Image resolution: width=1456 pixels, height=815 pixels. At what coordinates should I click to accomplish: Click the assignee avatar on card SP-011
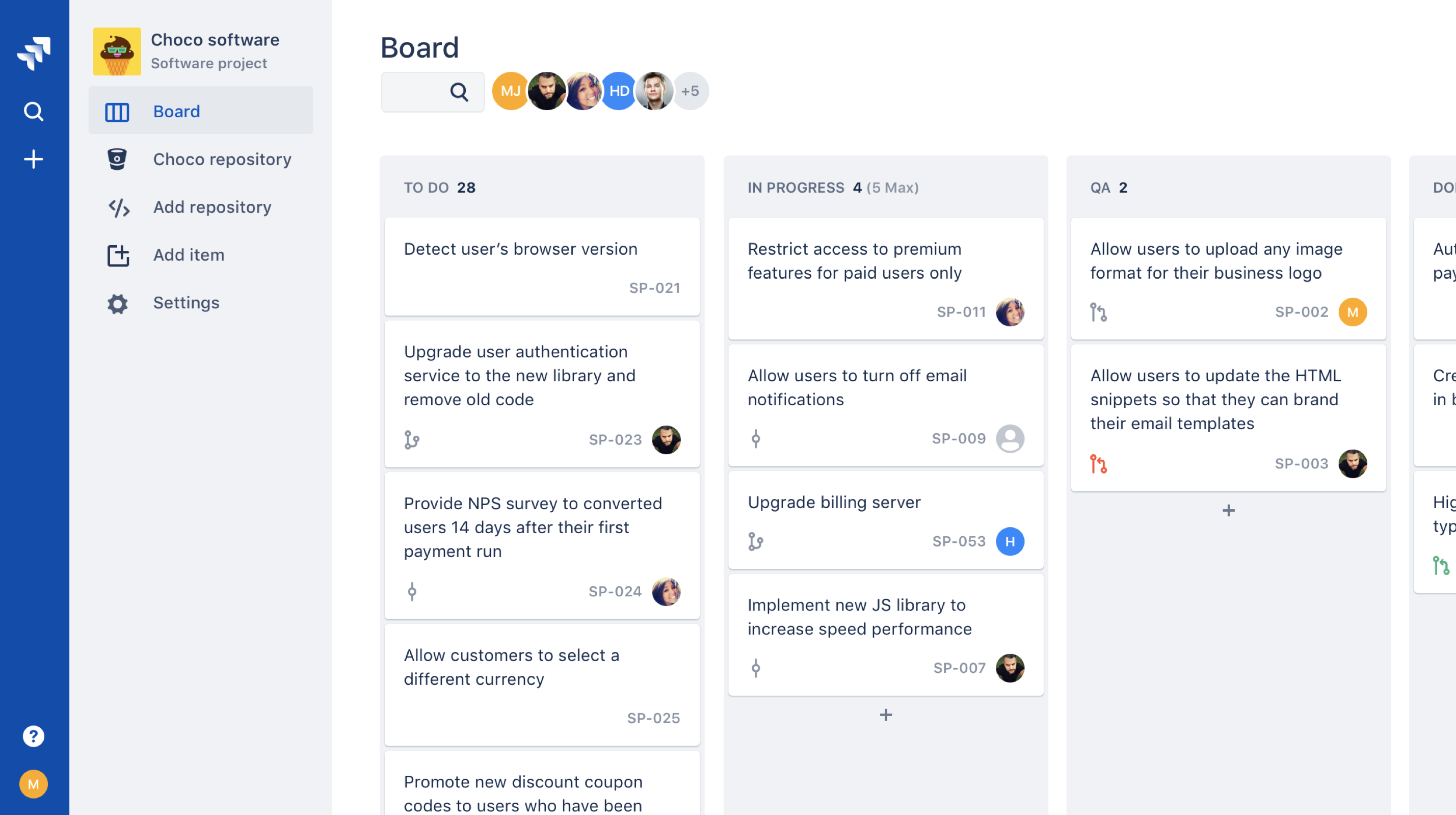point(1011,312)
